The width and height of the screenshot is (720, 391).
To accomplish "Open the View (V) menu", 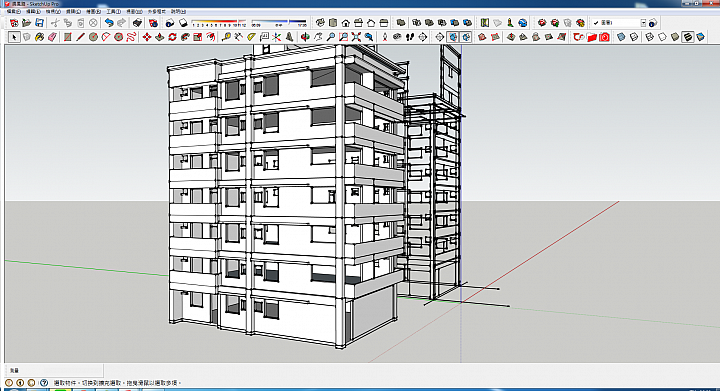I will (53, 11).
